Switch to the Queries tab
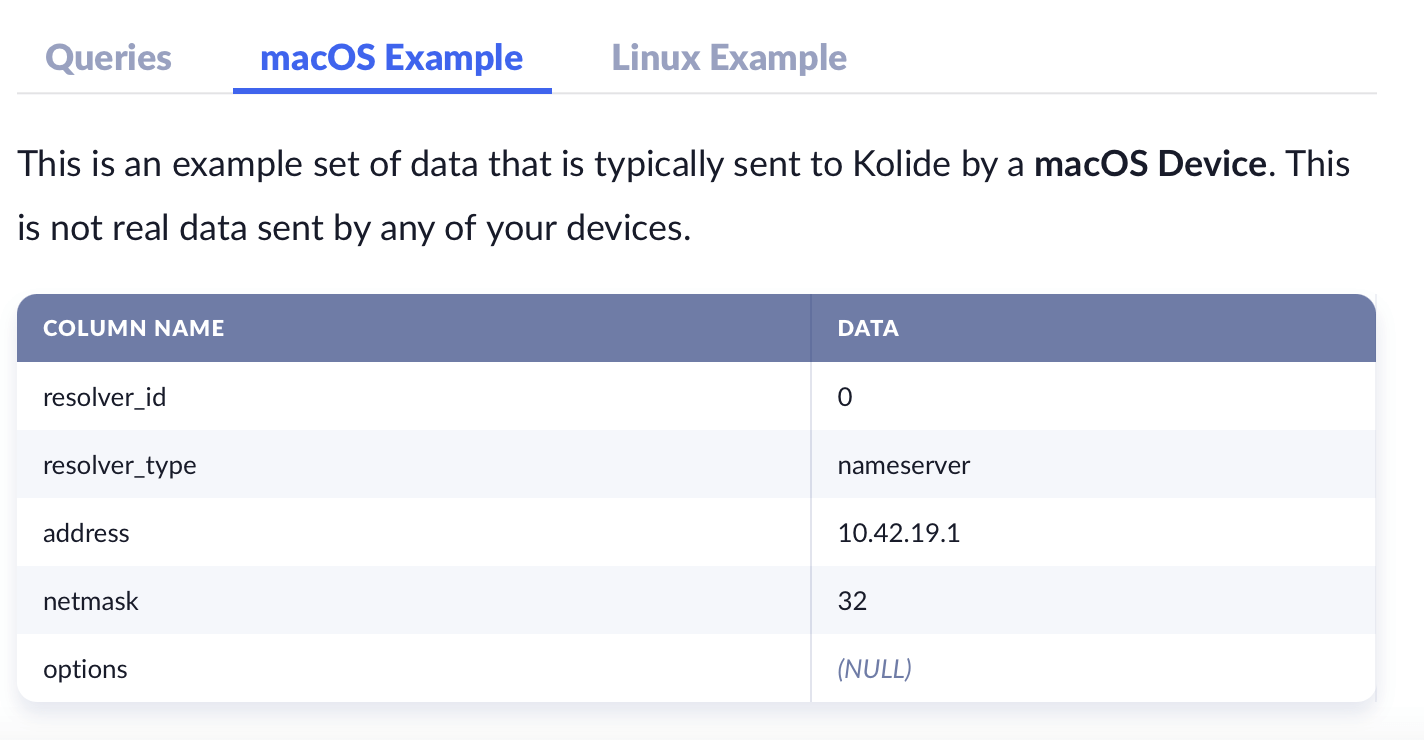This screenshot has height=740, width=1424. 109,58
